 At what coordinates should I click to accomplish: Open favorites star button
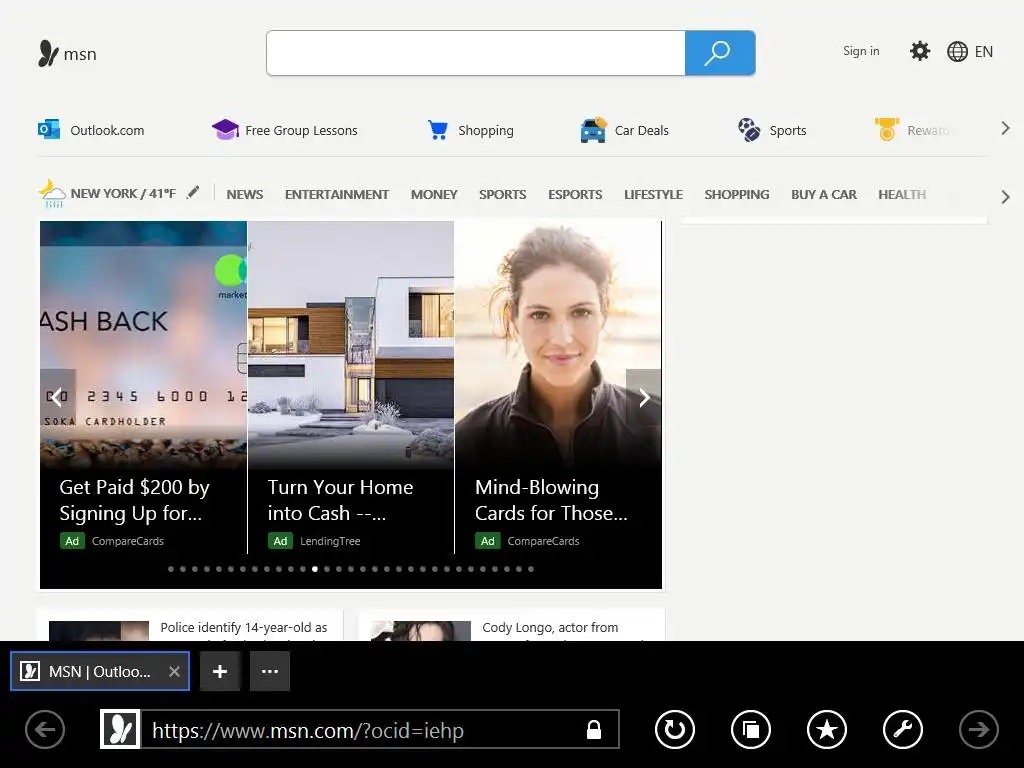[x=827, y=729]
